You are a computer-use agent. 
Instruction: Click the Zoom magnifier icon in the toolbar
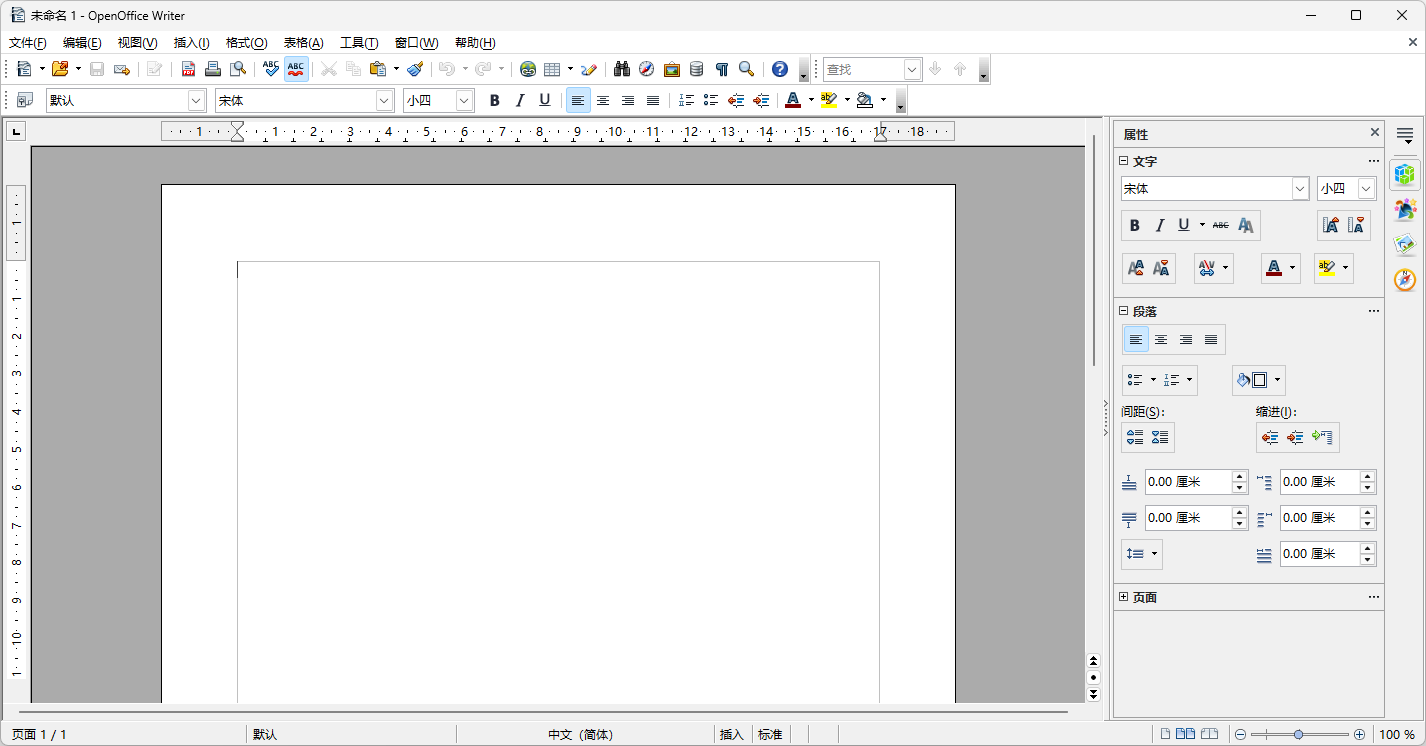click(x=746, y=69)
